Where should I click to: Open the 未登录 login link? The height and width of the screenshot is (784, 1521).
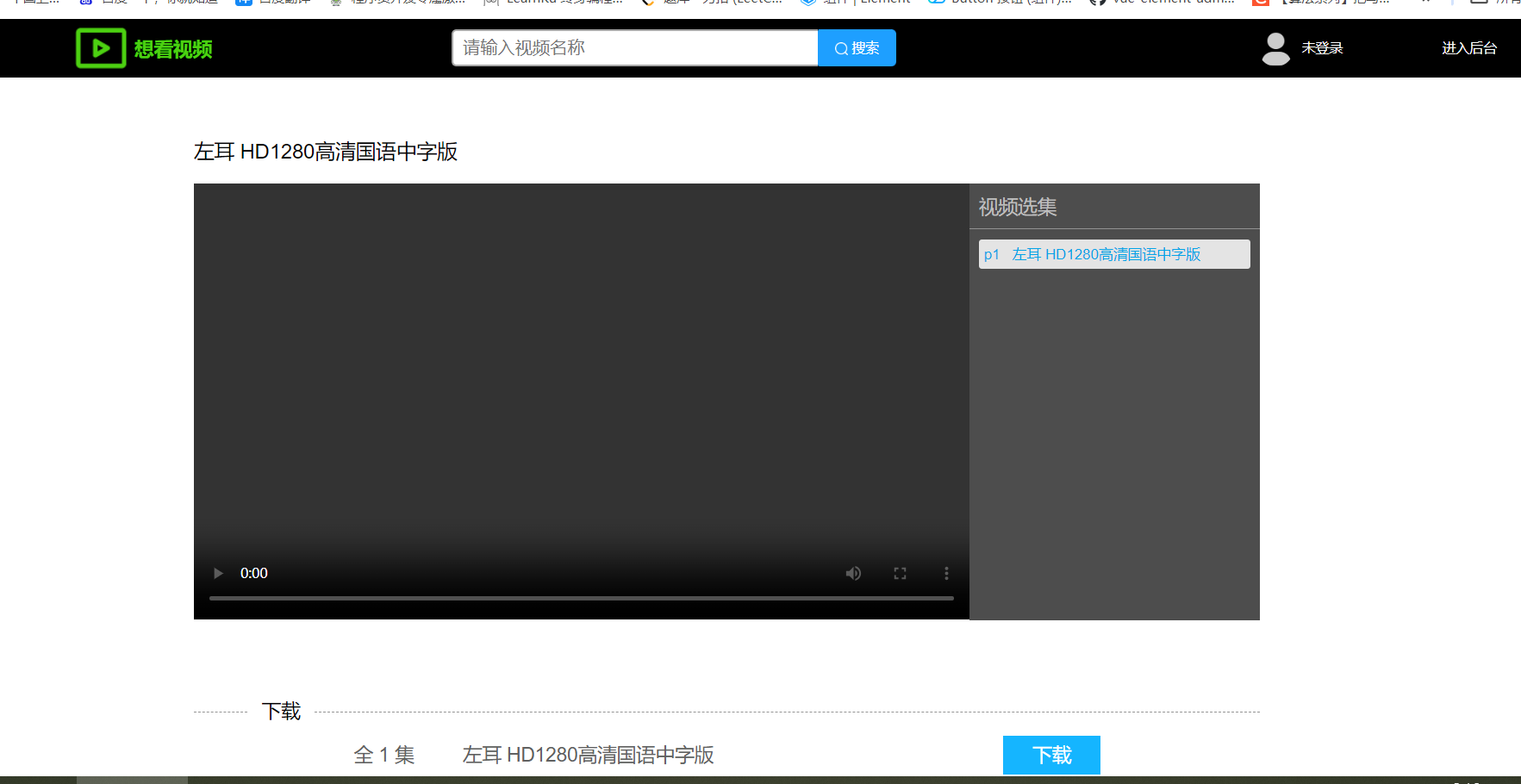pyautogui.click(x=1322, y=48)
